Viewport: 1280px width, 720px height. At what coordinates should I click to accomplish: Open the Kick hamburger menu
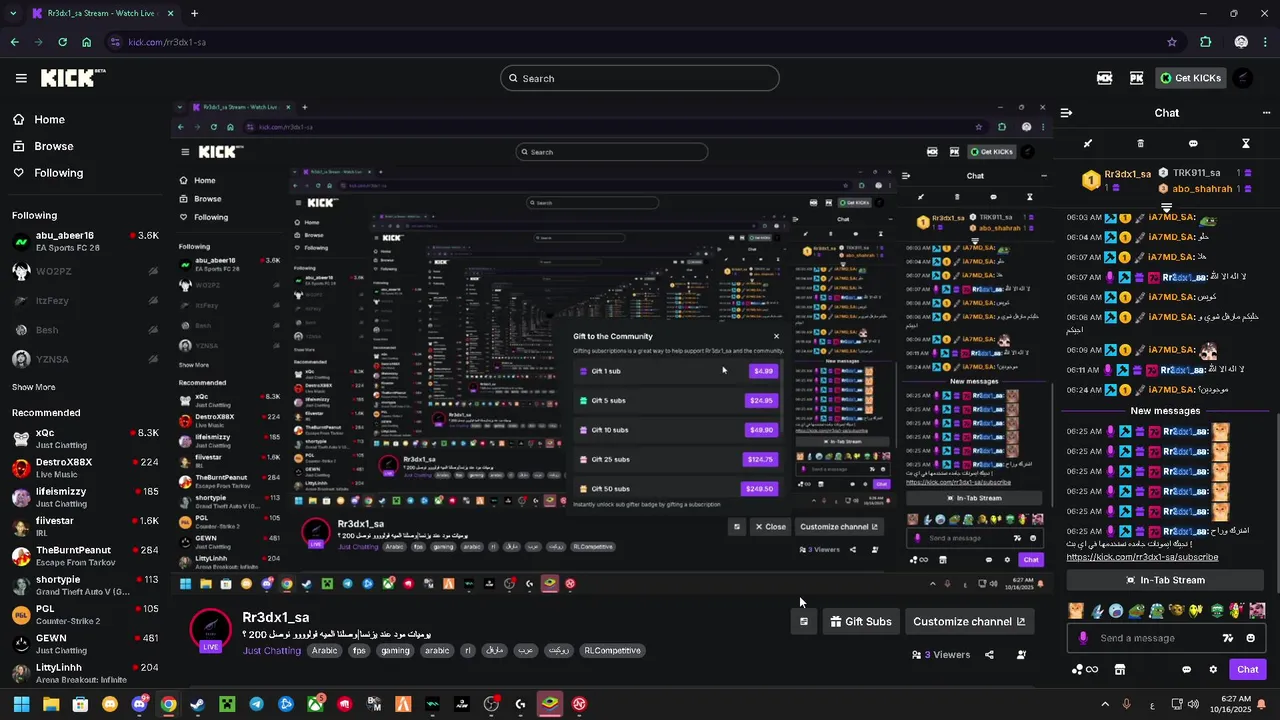pyautogui.click(x=21, y=78)
